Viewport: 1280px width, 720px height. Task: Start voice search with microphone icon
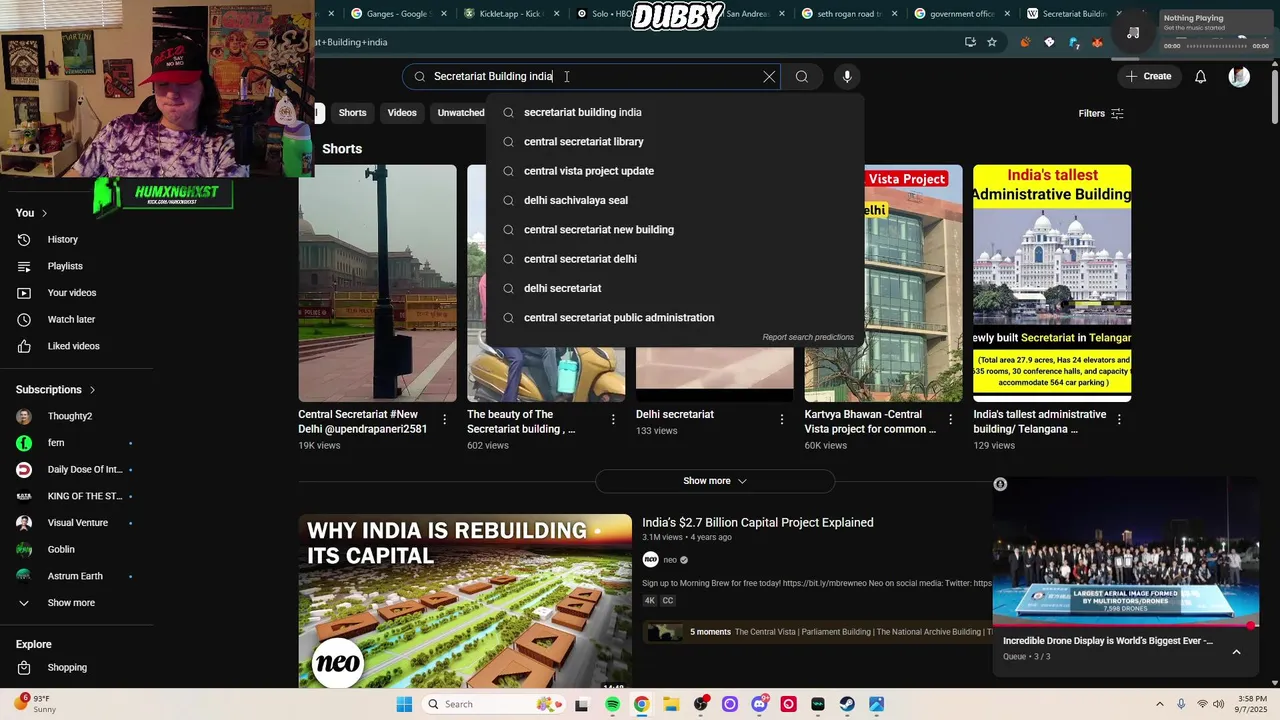(847, 76)
